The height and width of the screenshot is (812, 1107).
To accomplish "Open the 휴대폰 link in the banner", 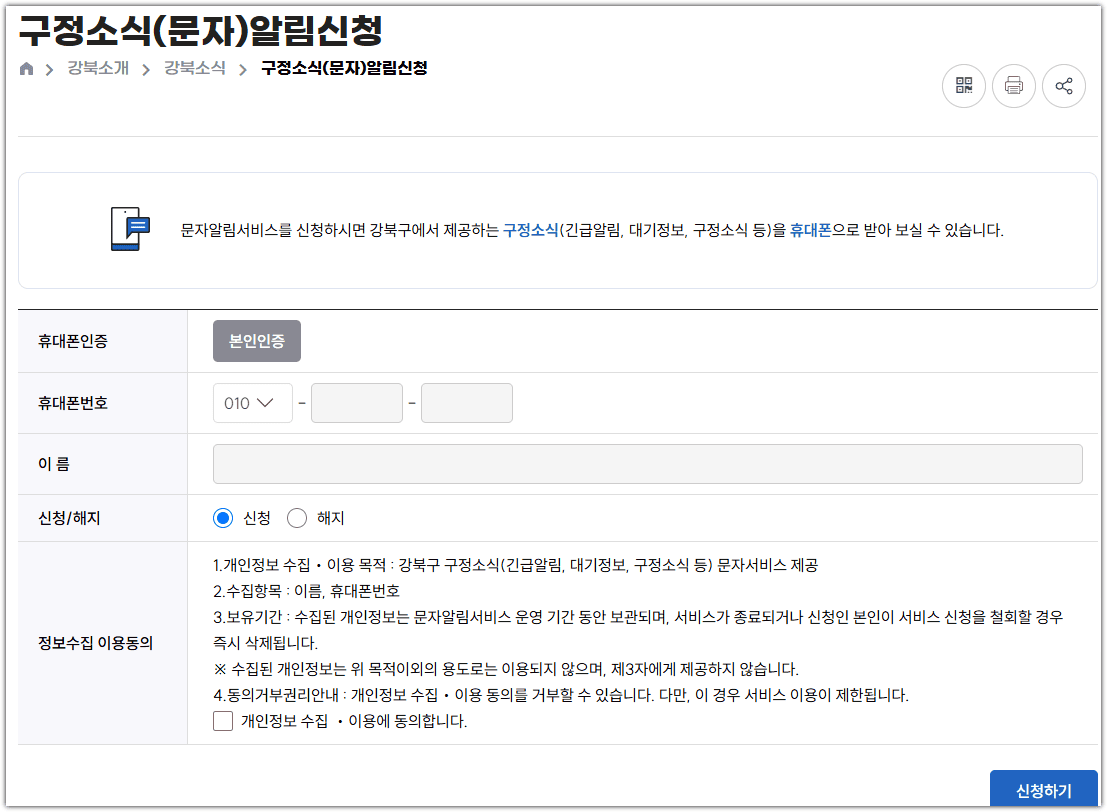I will pyautogui.click(x=814, y=229).
